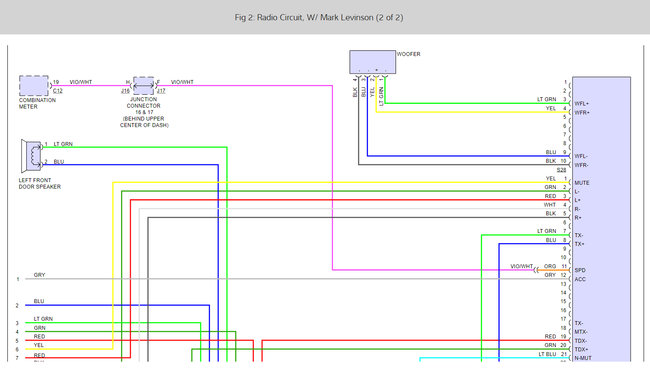The image size is (650, 375).
Task: Select the Woofer component box
Action: click(x=372, y=62)
